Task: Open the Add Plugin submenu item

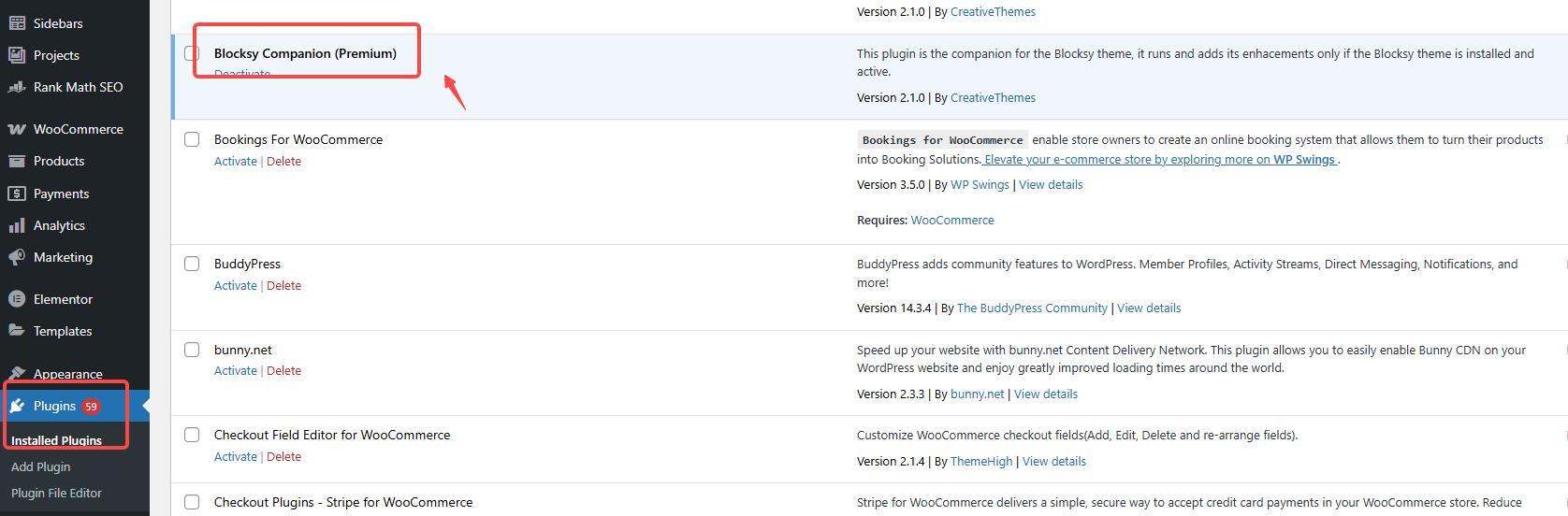Action: point(40,466)
